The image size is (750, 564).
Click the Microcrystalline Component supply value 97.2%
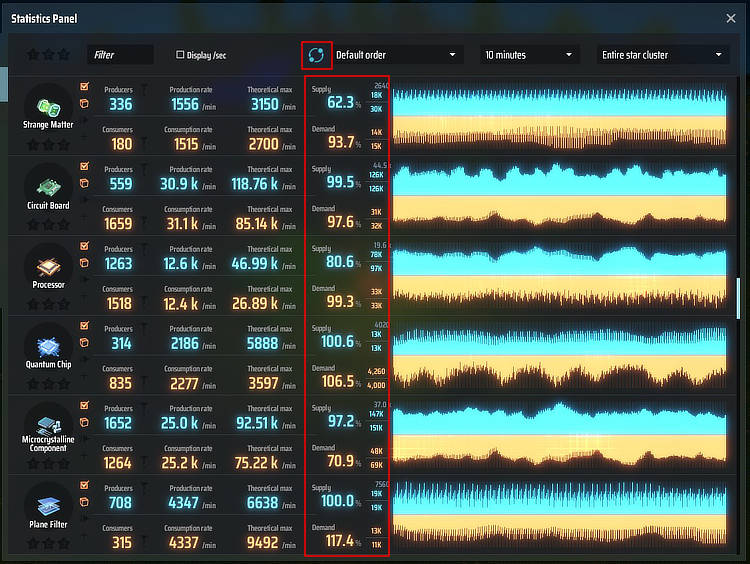(x=344, y=421)
